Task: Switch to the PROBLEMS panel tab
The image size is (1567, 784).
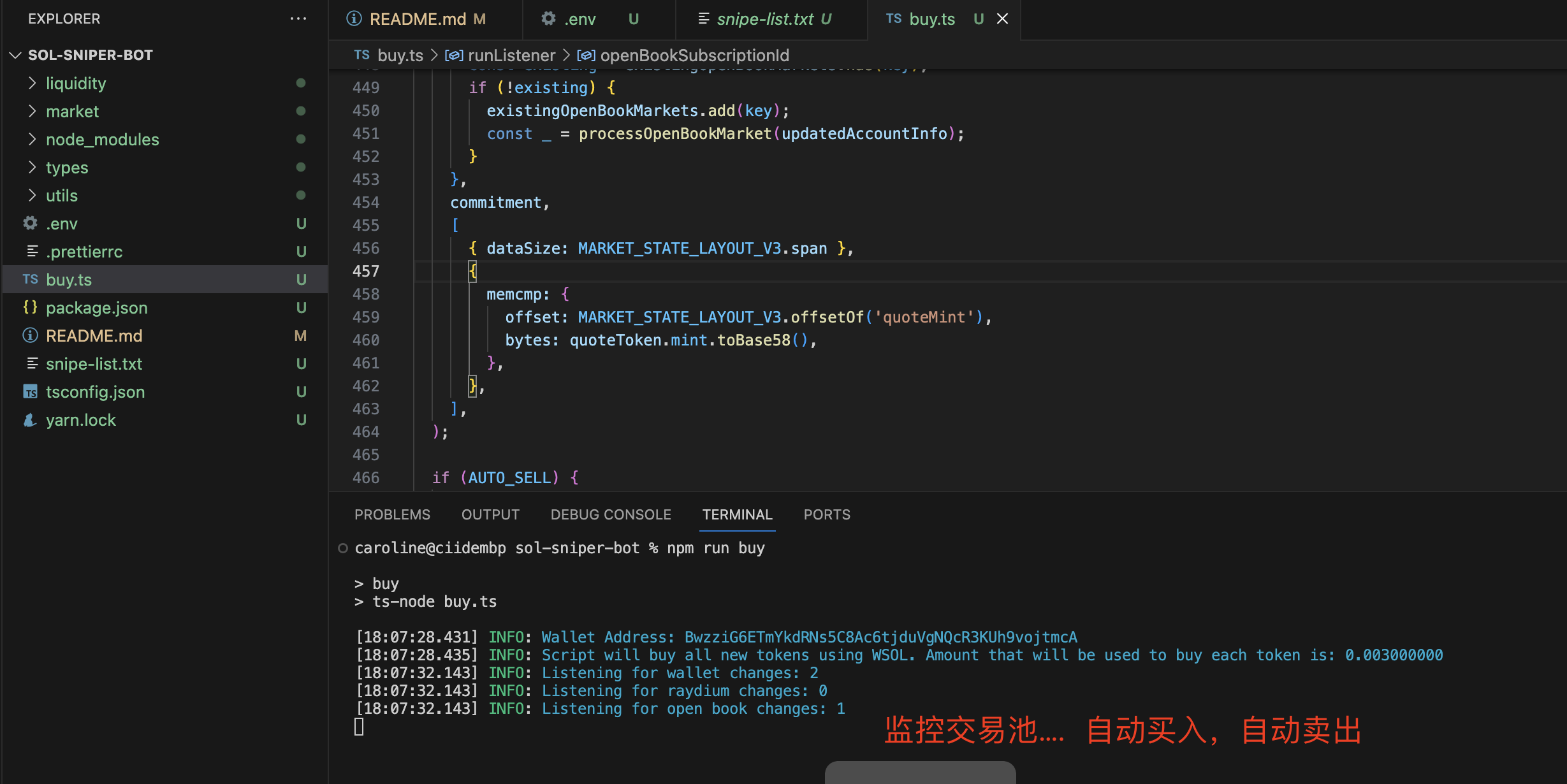Action: point(392,514)
